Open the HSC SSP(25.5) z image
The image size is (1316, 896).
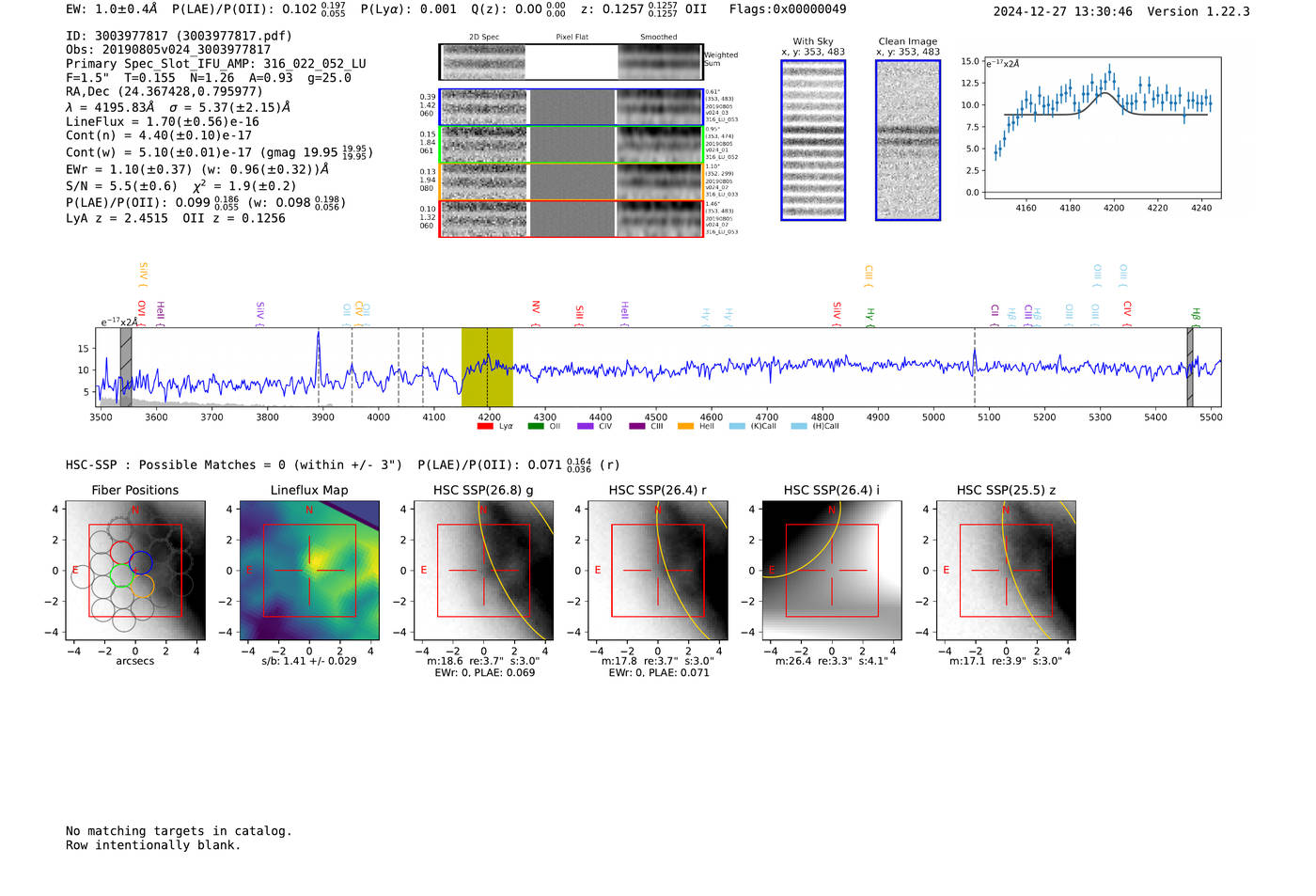click(x=1006, y=571)
